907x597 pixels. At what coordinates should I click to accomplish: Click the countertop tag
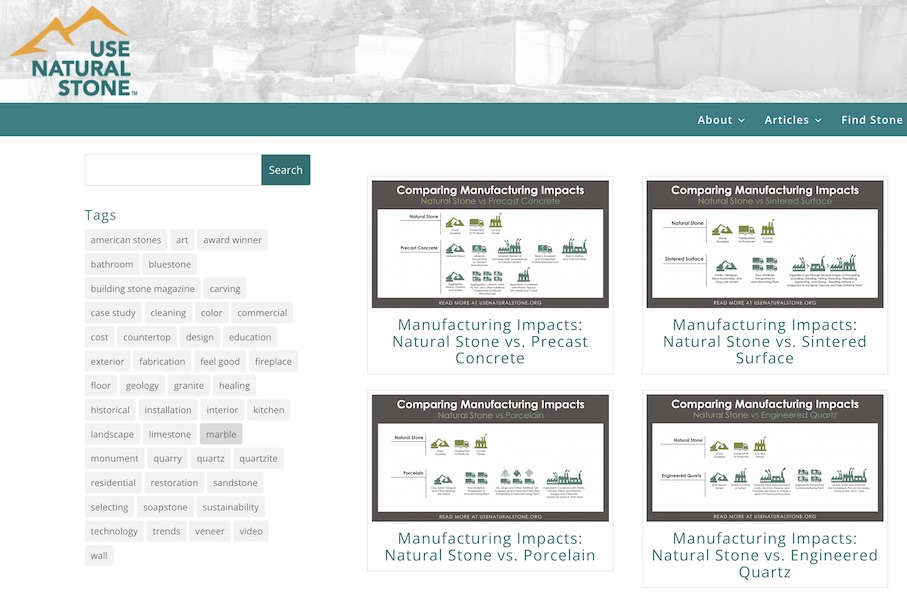pyautogui.click(x=147, y=337)
